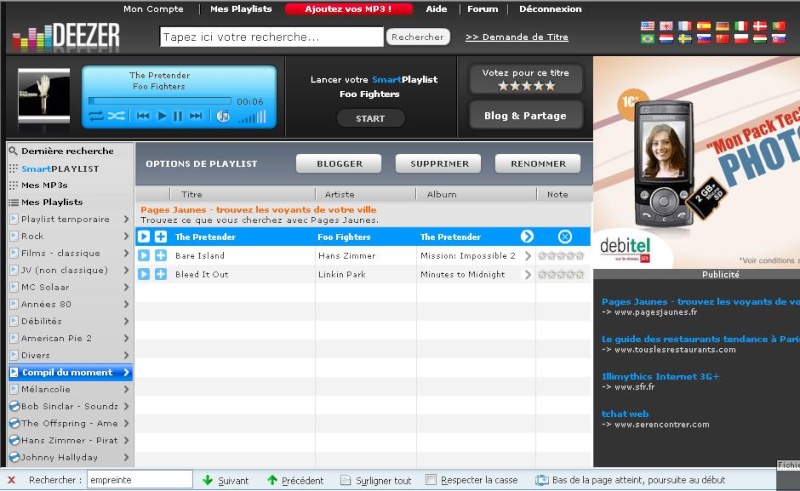Expand the Playlist temporaire chevron
The width and height of the screenshot is (800, 491).
127,219
